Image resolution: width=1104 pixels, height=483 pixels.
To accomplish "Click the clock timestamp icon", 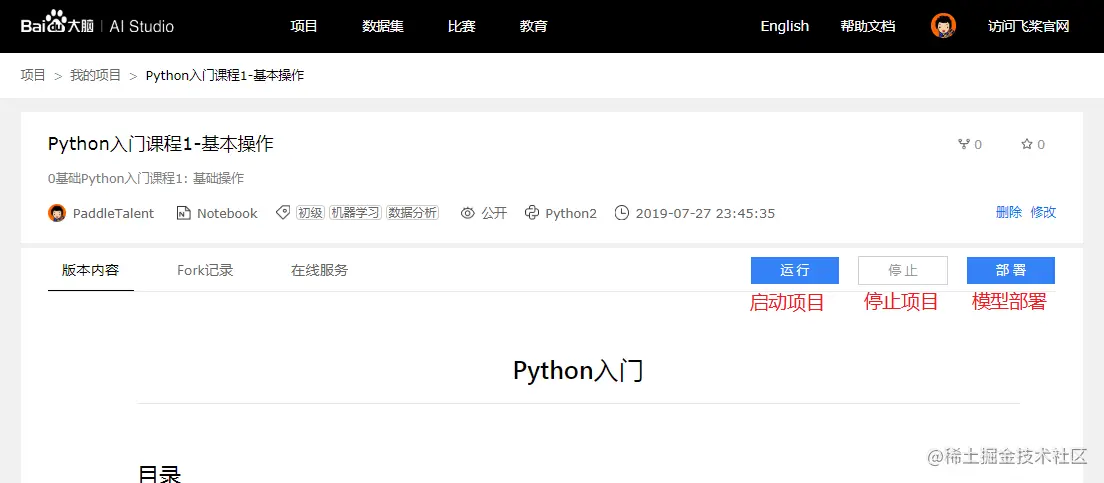I will (622, 213).
